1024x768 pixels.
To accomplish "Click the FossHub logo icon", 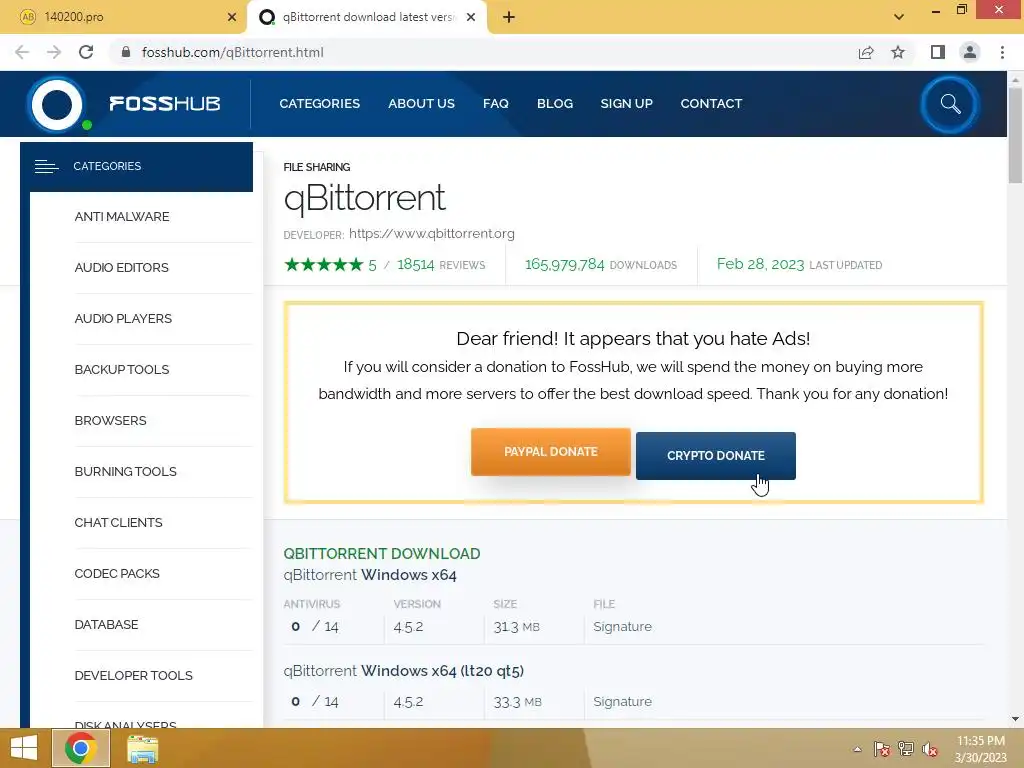I will coord(57,104).
